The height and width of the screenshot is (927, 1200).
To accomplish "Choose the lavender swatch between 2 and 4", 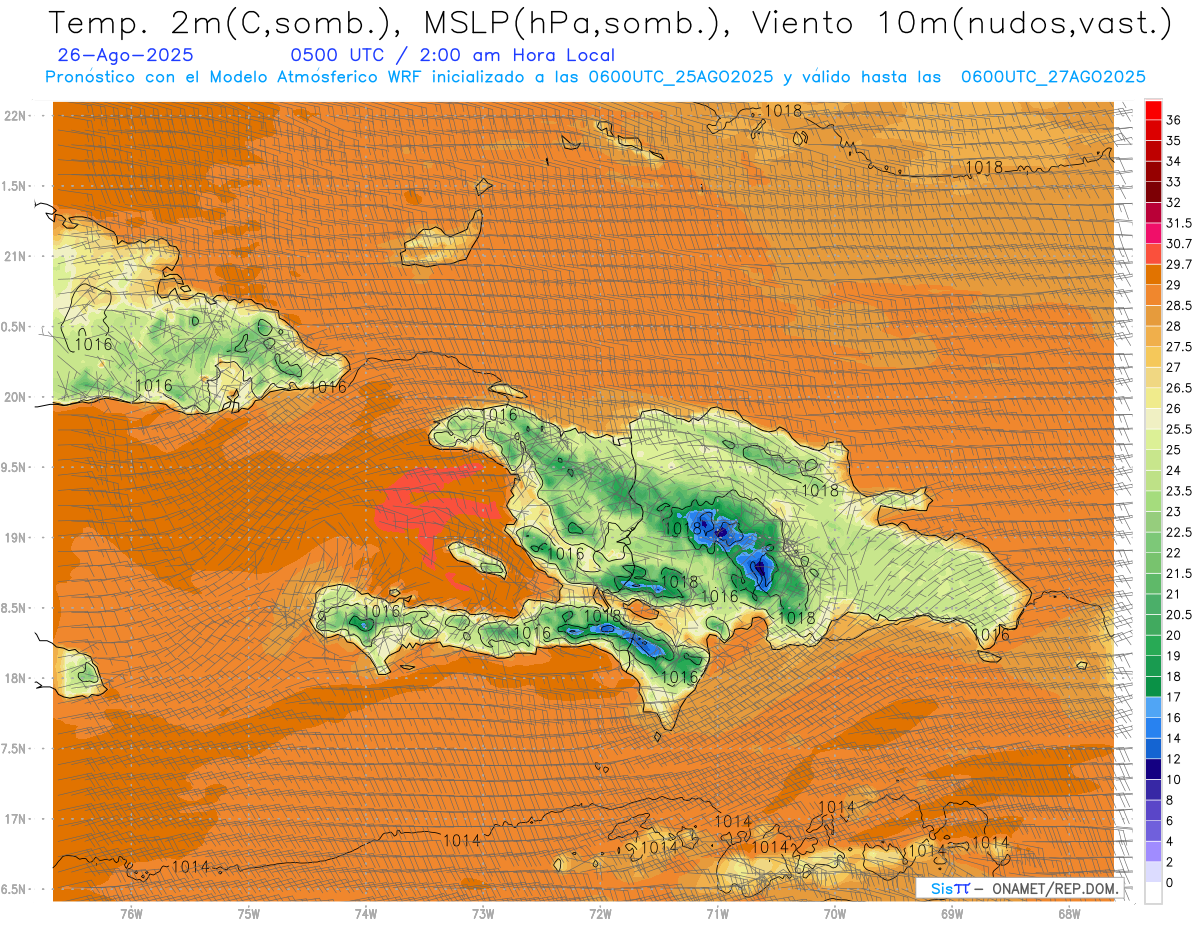I will click(x=1153, y=851).
